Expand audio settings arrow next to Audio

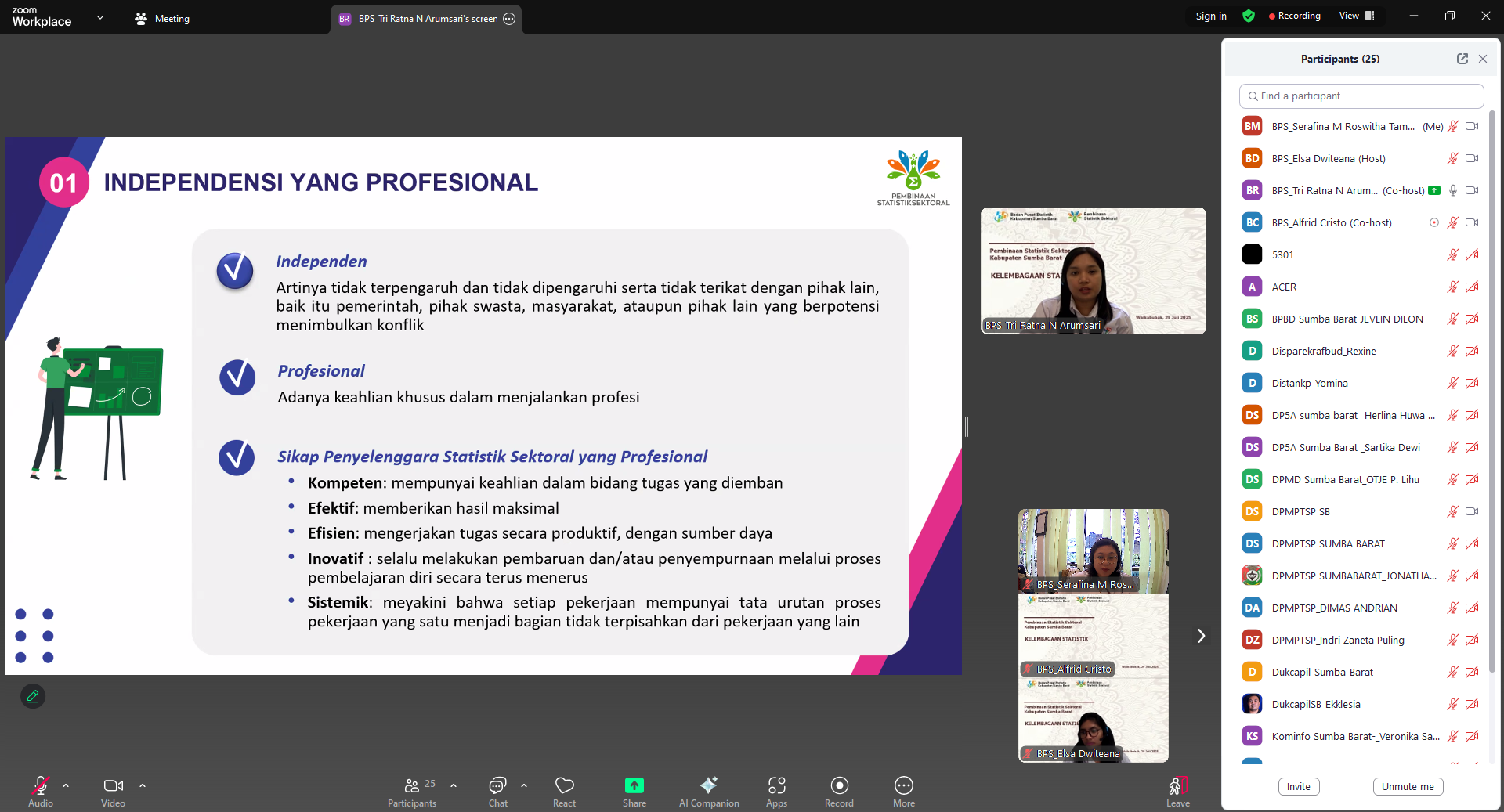[66, 785]
